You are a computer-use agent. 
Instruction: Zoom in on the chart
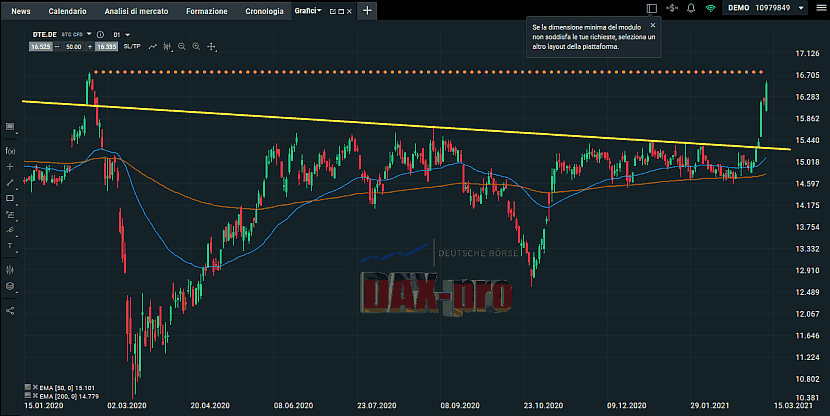(196, 47)
